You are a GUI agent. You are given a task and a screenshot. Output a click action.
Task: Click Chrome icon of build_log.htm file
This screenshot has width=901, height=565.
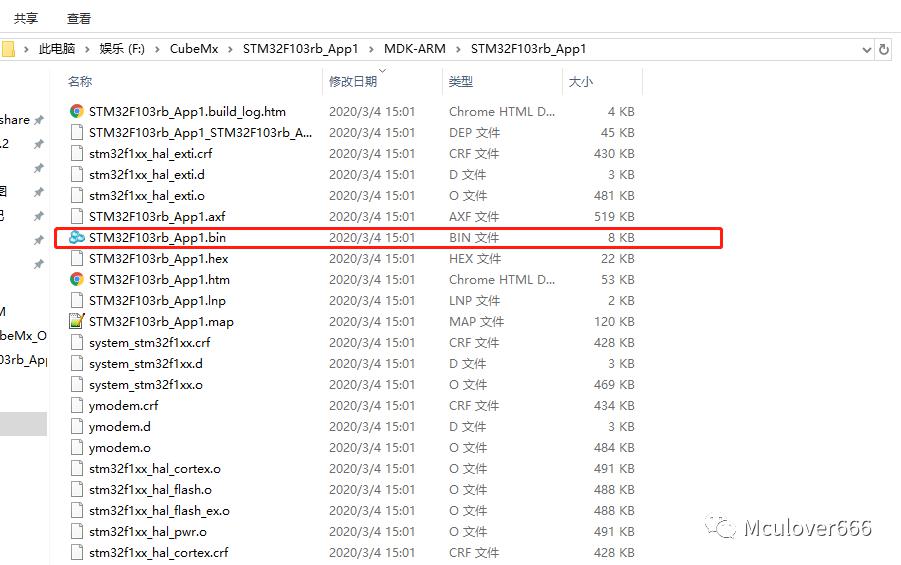76,111
